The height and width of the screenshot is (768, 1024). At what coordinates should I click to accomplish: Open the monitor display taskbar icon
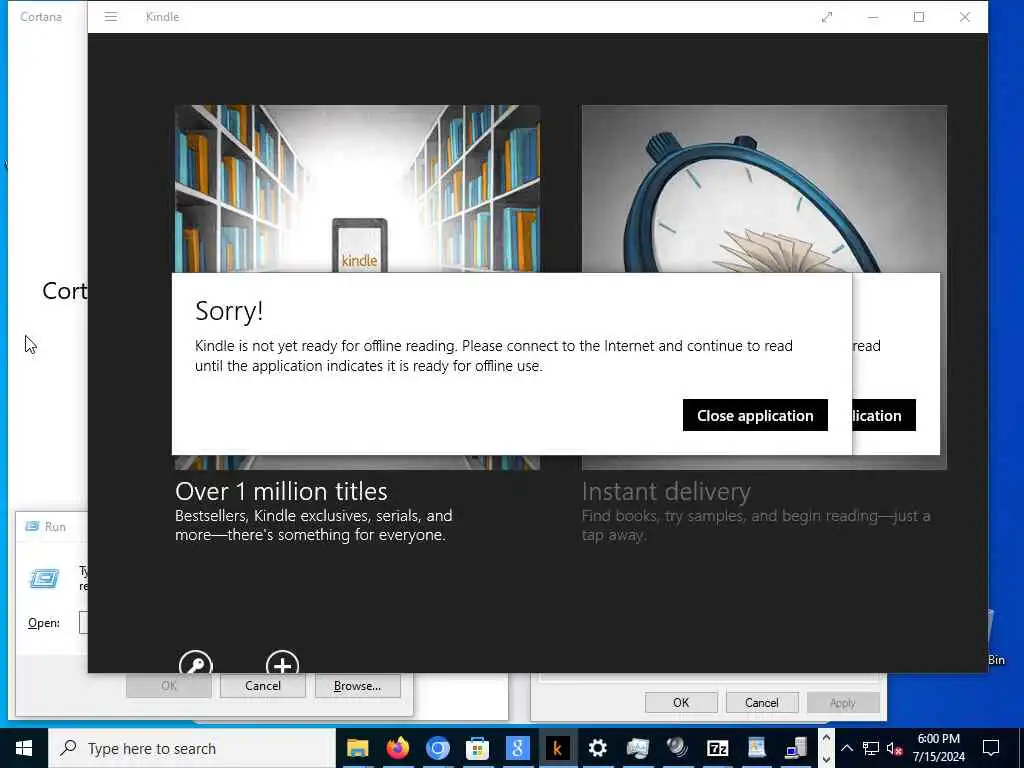tap(637, 748)
